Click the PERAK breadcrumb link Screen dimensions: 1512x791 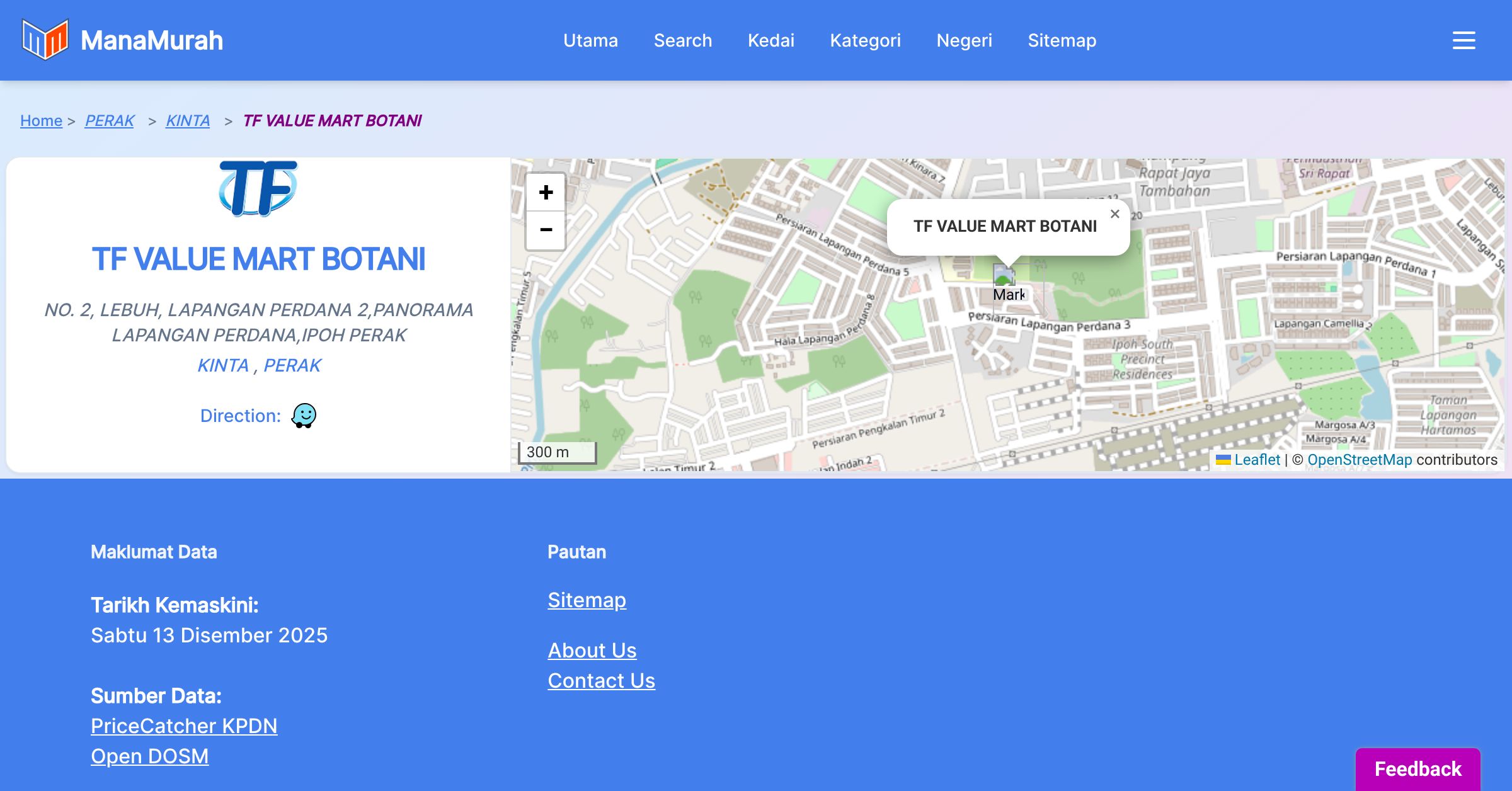[x=110, y=120]
